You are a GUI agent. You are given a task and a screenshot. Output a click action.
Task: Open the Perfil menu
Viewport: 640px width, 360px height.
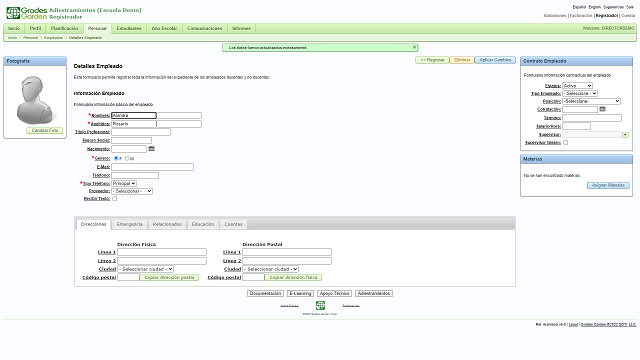click(x=35, y=28)
